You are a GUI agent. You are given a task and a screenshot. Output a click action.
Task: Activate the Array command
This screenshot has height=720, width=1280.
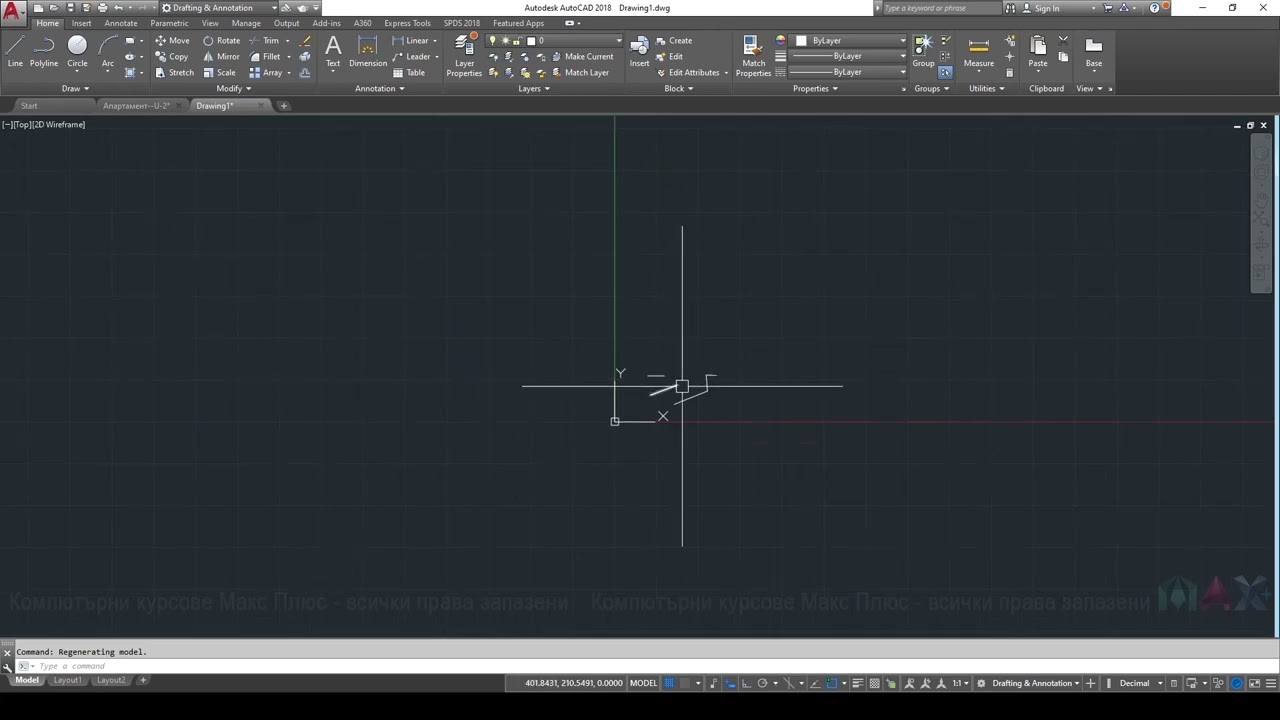tap(267, 73)
